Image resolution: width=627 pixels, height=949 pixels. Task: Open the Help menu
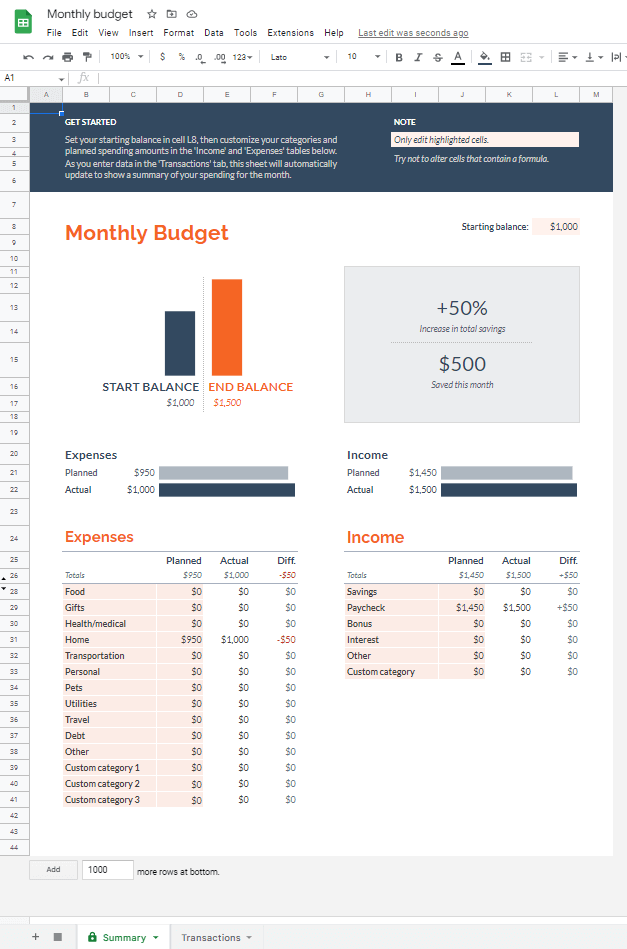tap(333, 33)
